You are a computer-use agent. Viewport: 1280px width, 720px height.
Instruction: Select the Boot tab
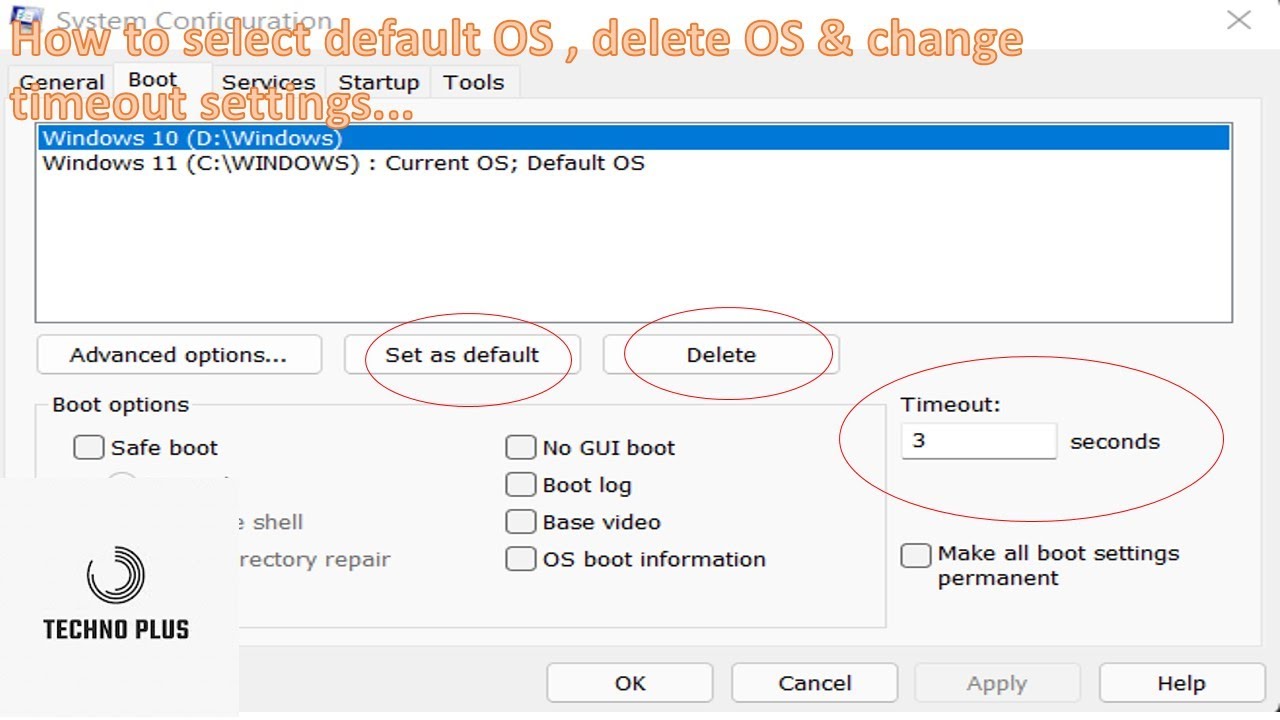pos(153,80)
